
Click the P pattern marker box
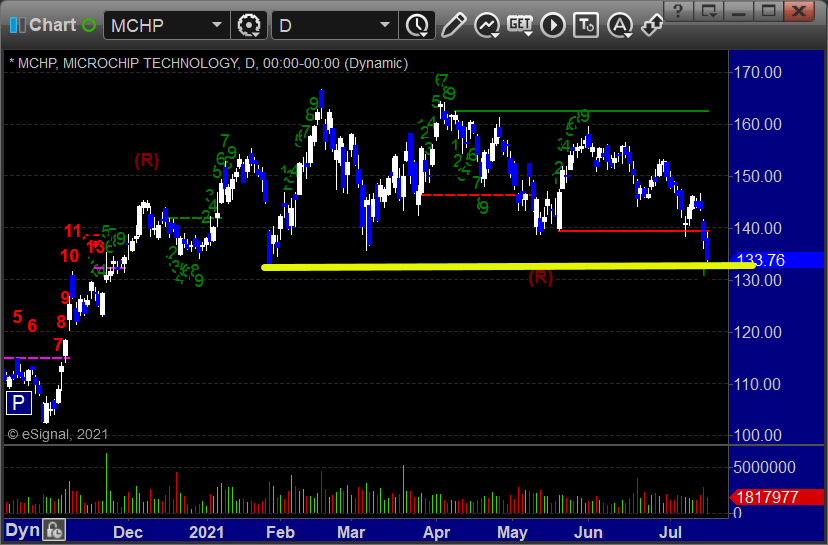click(x=19, y=403)
